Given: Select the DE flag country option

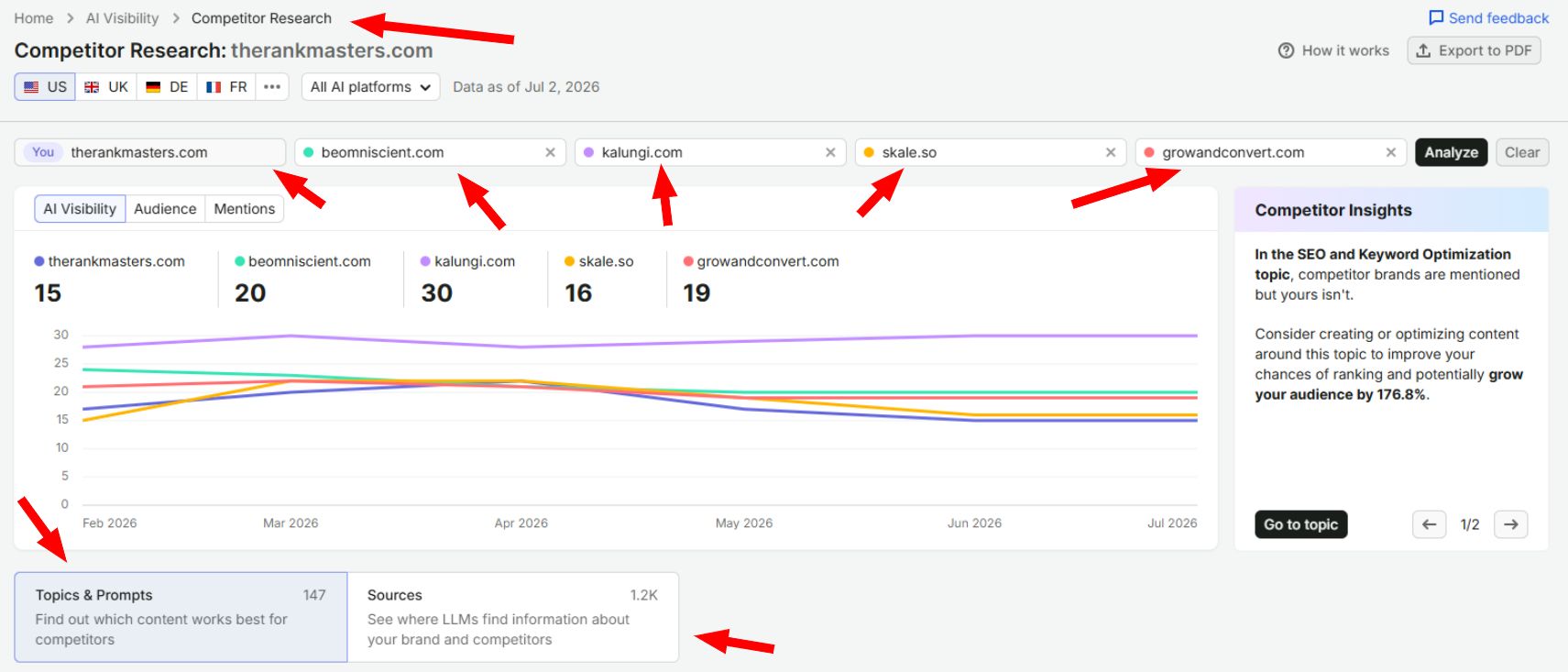Looking at the screenshot, I should [x=167, y=87].
